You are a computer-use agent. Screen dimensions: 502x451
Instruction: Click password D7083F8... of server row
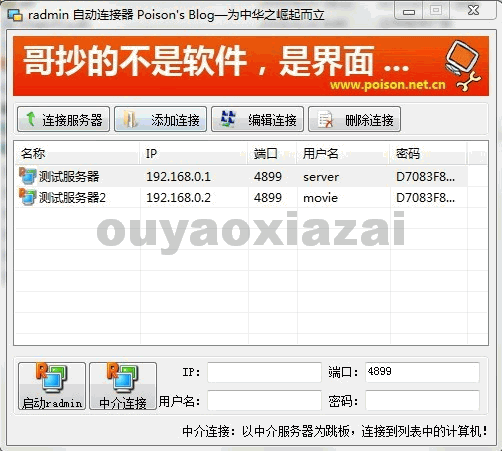425,177
